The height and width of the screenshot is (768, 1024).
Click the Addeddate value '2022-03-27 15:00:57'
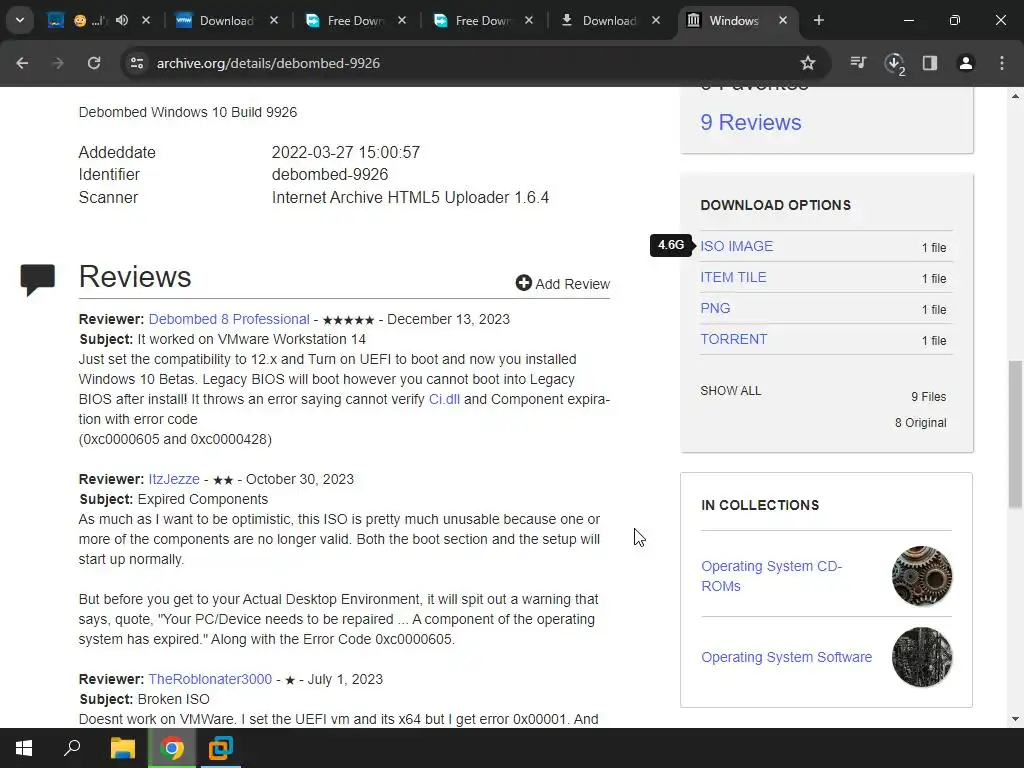point(345,152)
